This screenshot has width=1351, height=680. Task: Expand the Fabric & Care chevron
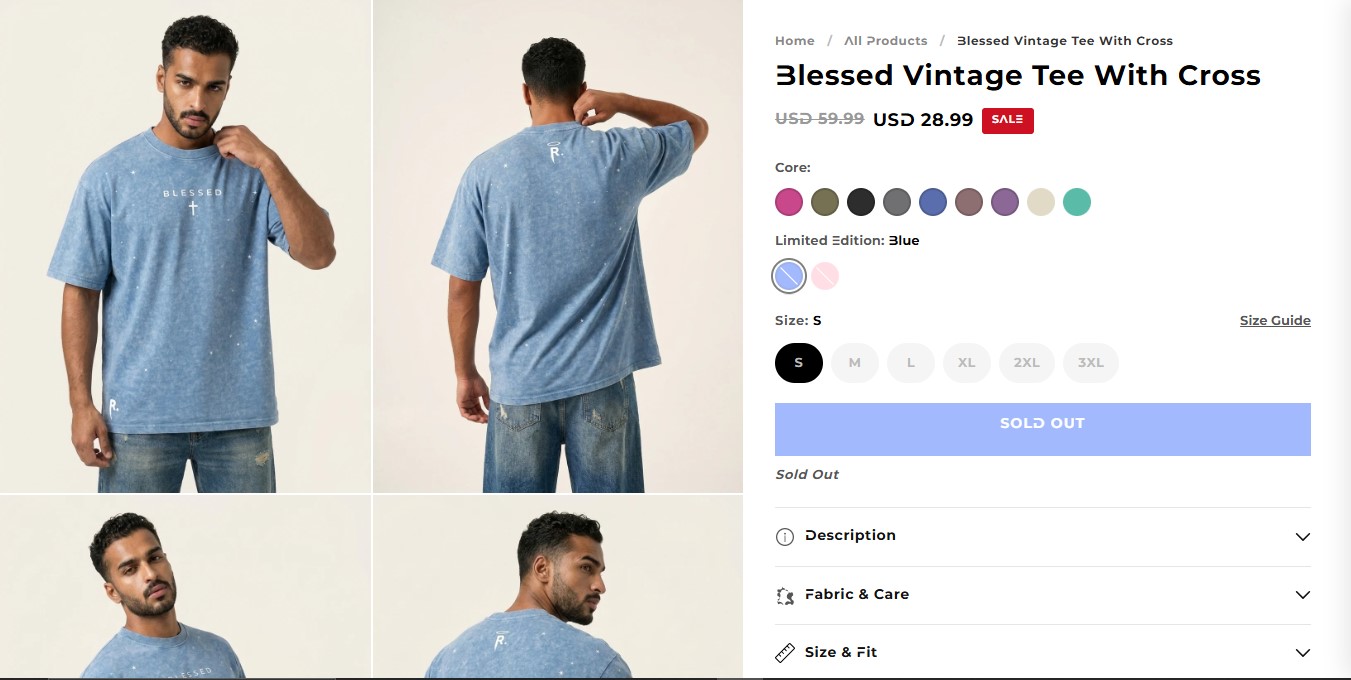pos(1302,595)
